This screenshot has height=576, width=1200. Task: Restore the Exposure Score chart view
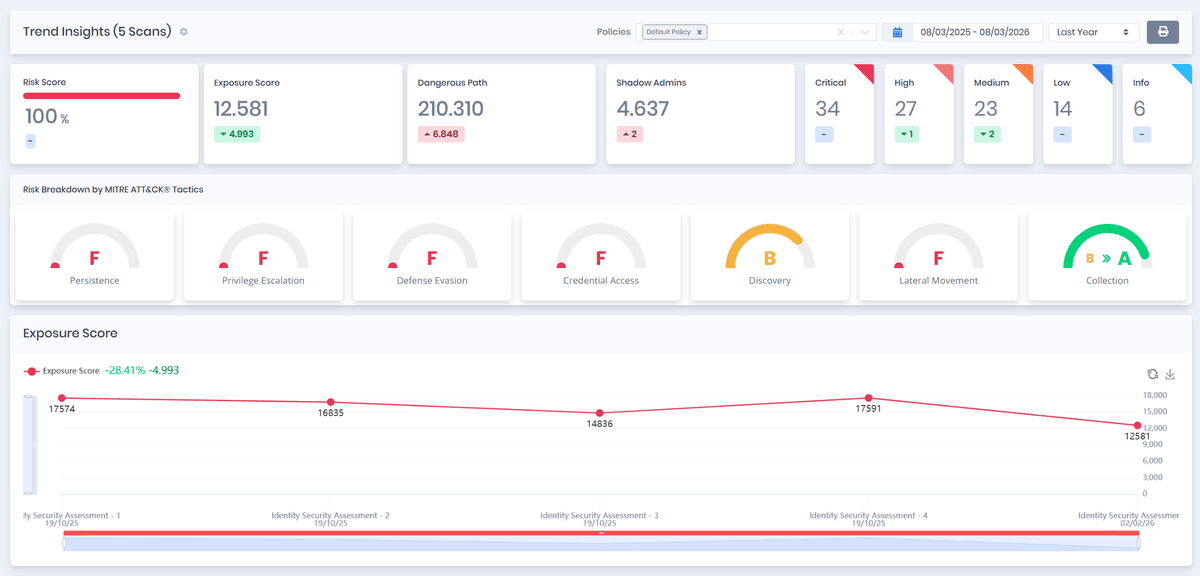tap(1152, 374)
